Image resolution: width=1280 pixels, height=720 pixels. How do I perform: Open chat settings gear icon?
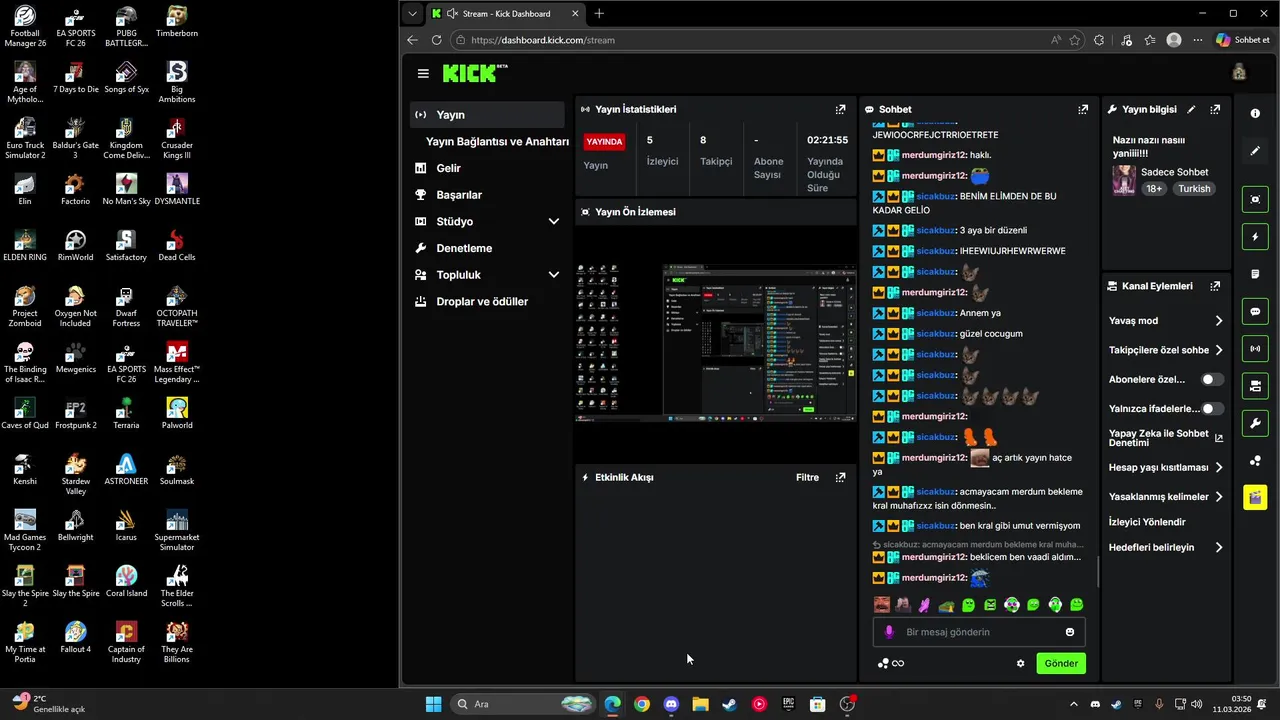[x=1020, y=663]
